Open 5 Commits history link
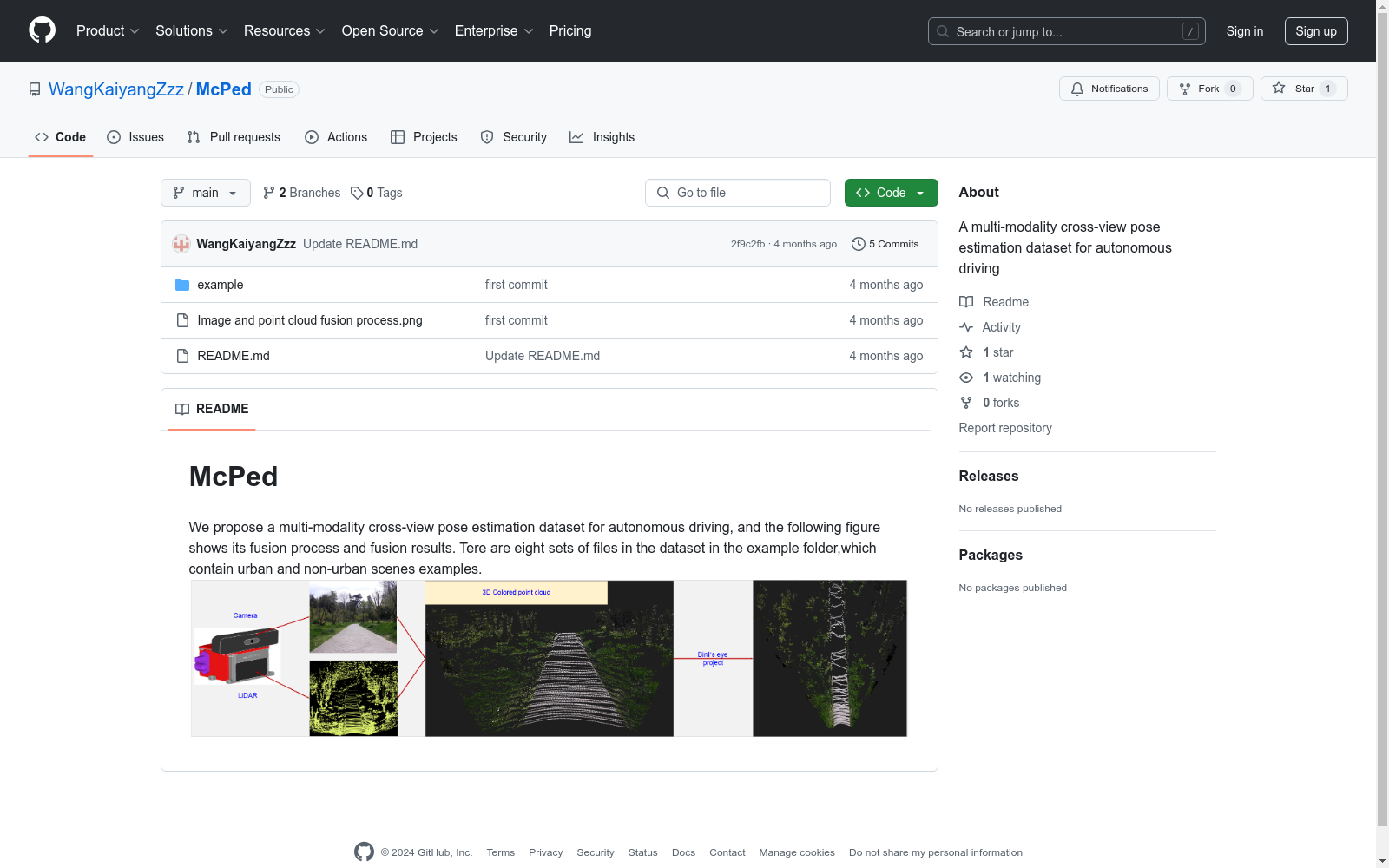Viewport: 1389px width, 868px height. pos(885,244)
